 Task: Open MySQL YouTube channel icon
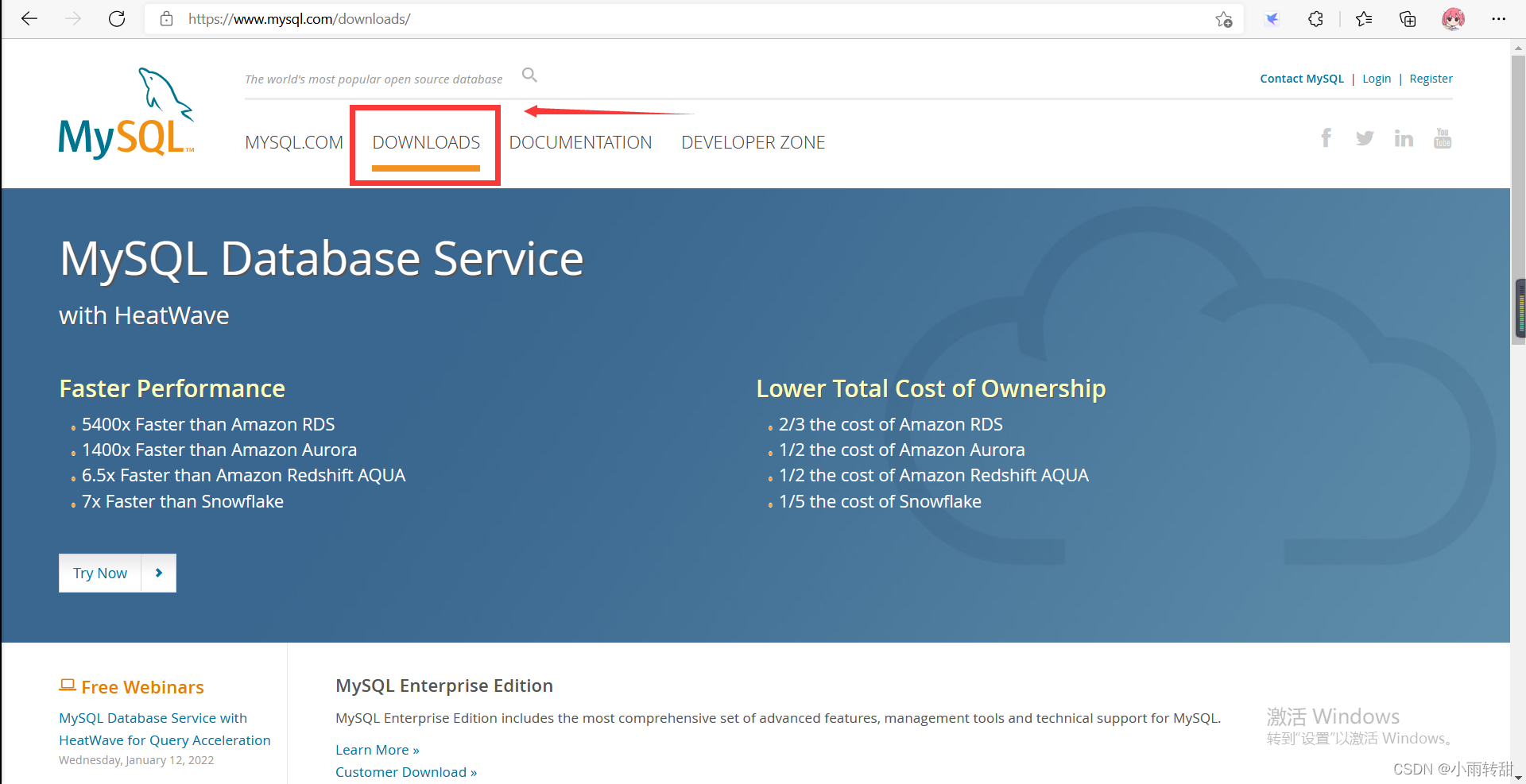(1443, 138)
